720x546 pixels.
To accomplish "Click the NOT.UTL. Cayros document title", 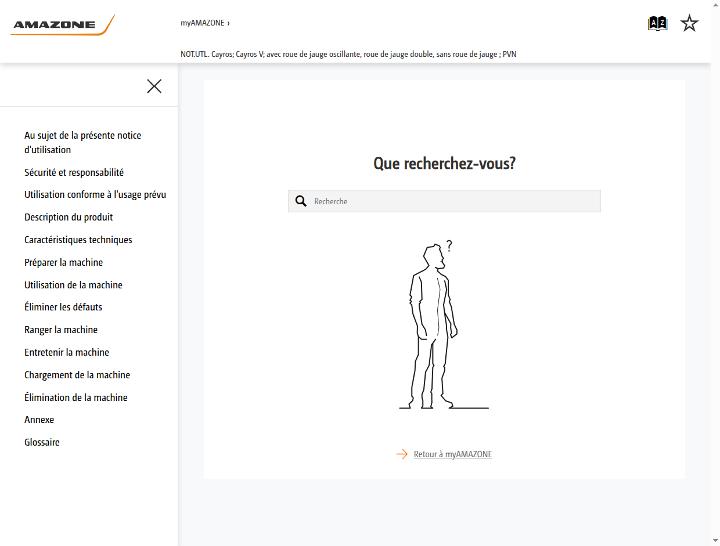I will click(348, 54).
